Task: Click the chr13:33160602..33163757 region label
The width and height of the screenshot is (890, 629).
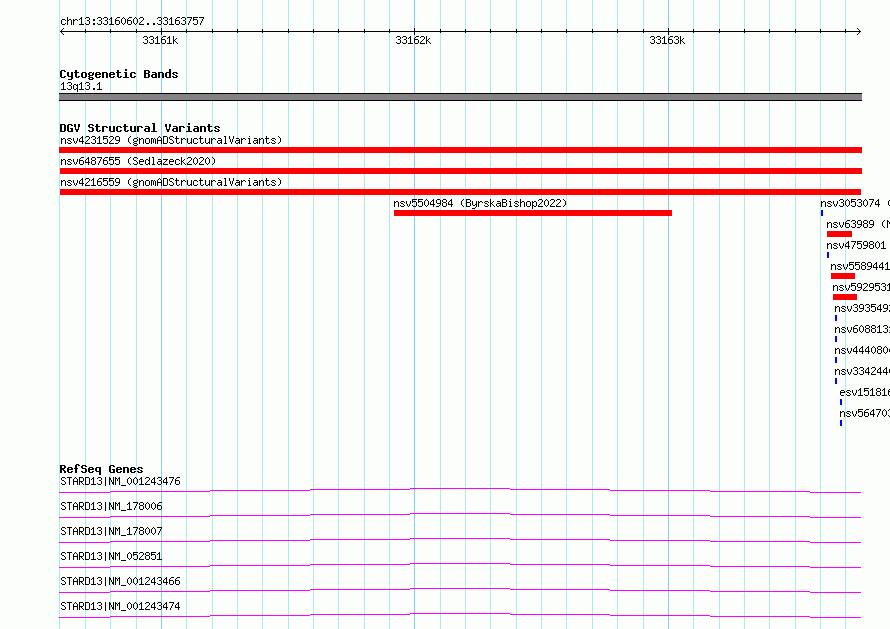Action: pyautogui.click(x=132, y=21)
